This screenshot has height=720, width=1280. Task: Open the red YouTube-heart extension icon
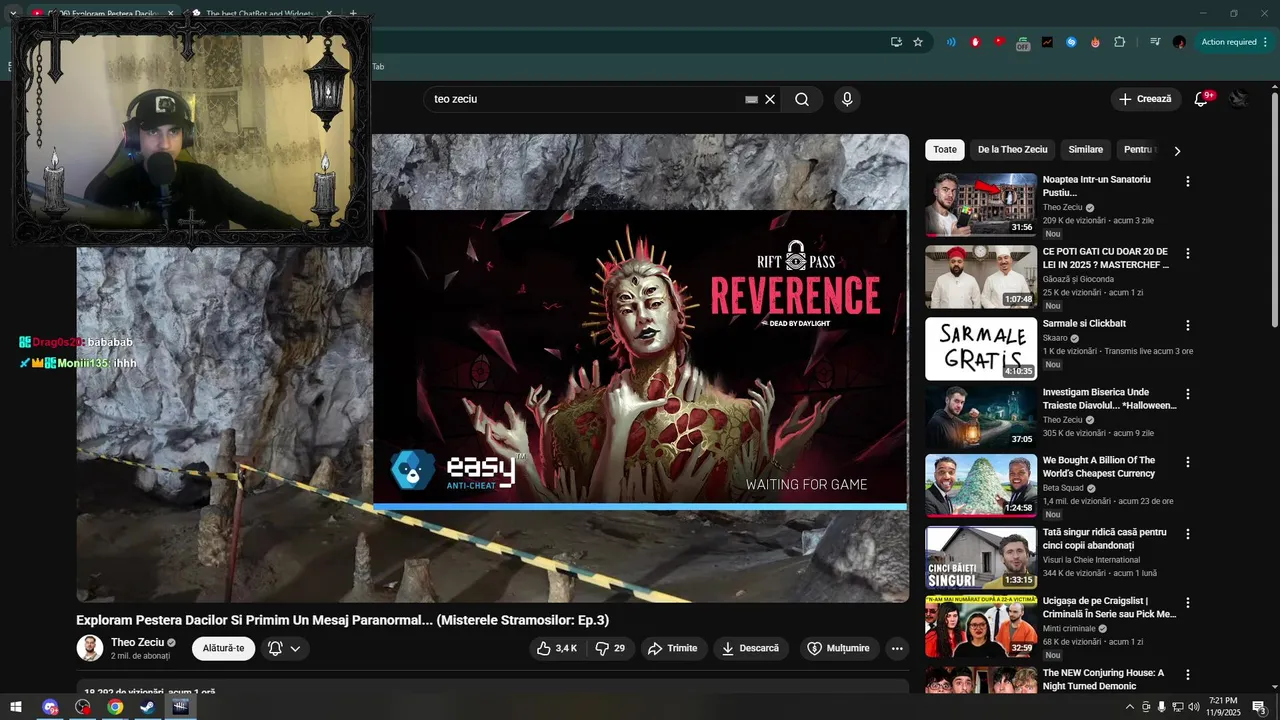point(999,42)
